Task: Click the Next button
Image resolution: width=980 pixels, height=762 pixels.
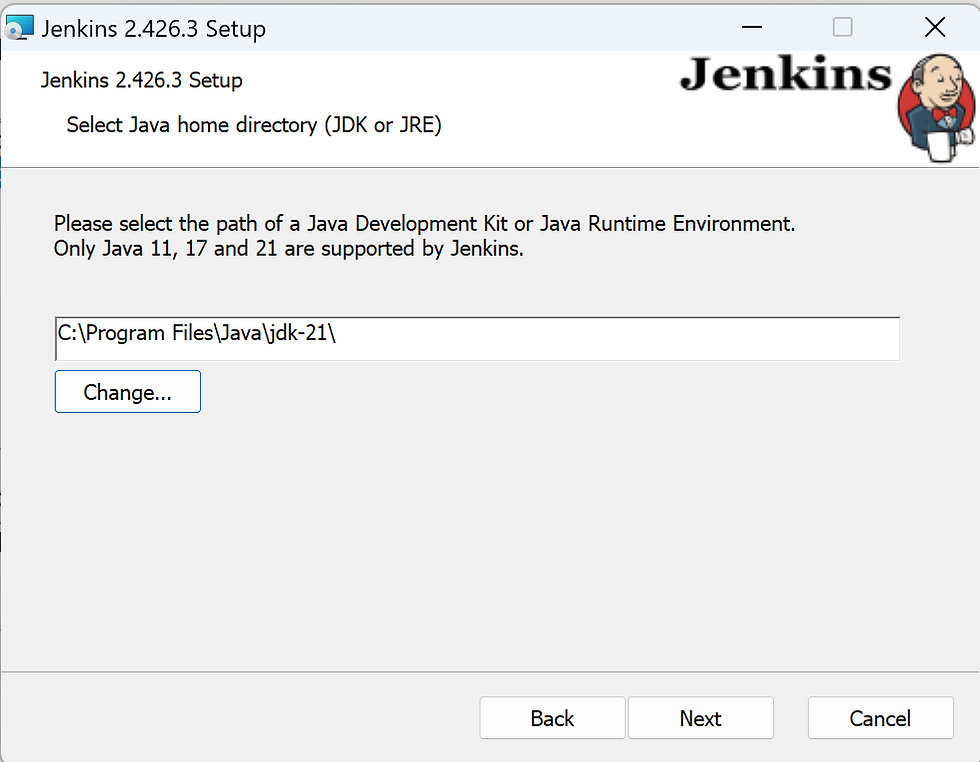Action: [701, 718]
